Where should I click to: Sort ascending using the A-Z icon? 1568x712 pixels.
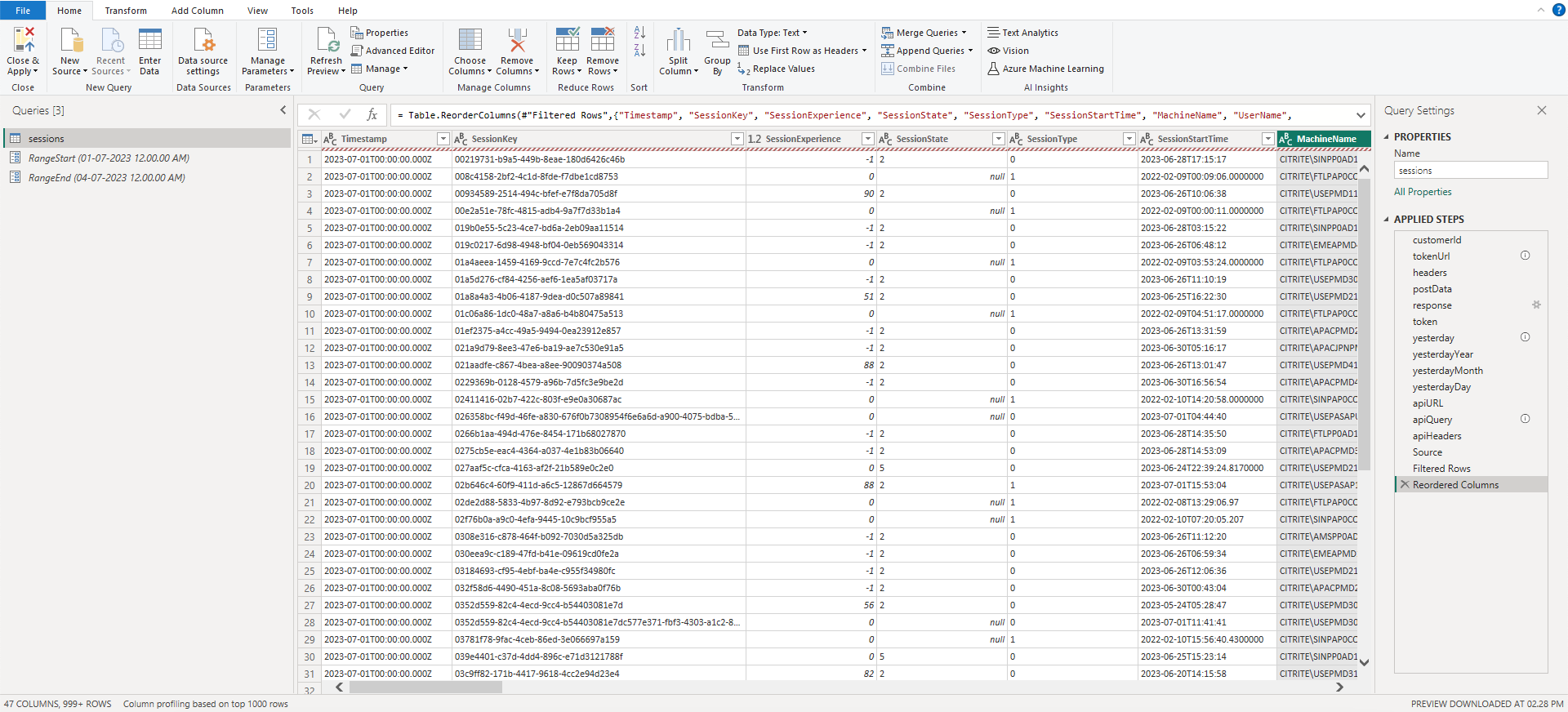pyautogui.click(x=639, y=33)
